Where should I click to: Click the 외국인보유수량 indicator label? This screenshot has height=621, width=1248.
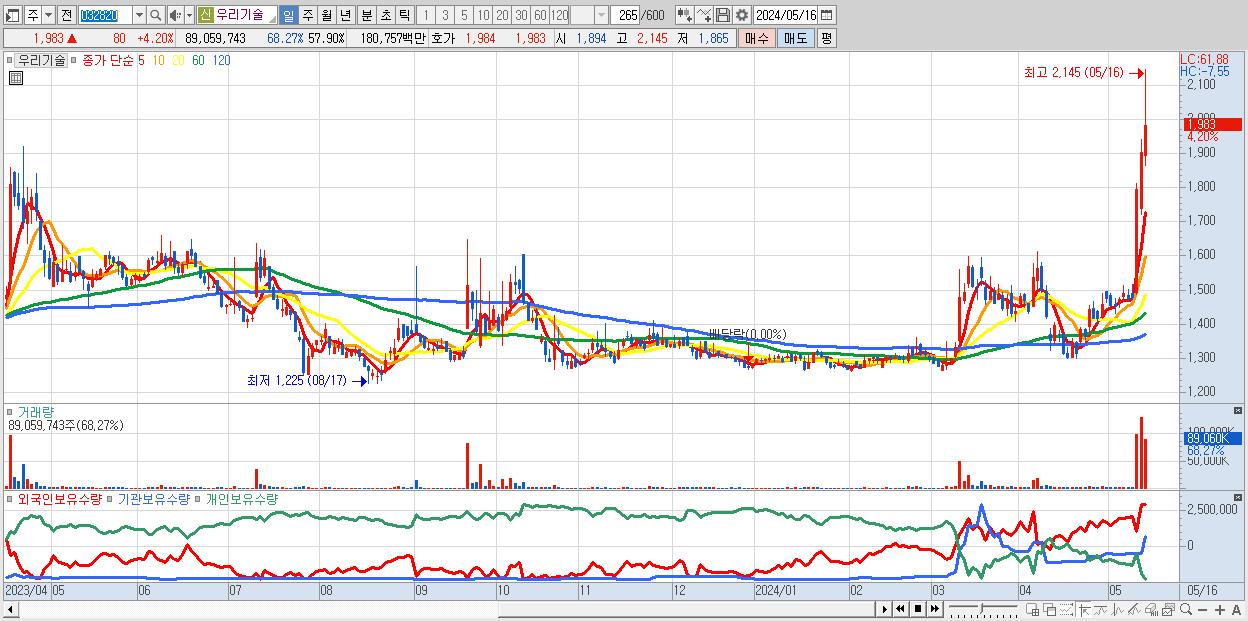point(60,498)
